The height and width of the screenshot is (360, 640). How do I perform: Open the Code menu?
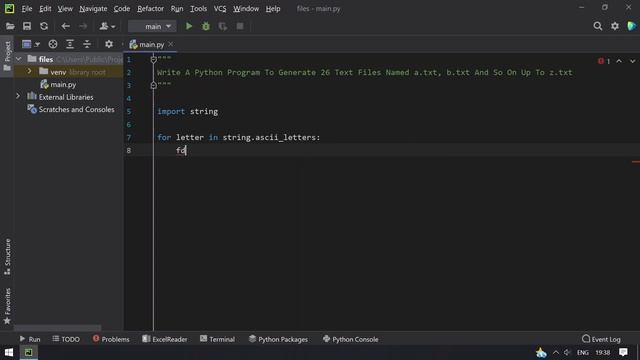[122, 9]
